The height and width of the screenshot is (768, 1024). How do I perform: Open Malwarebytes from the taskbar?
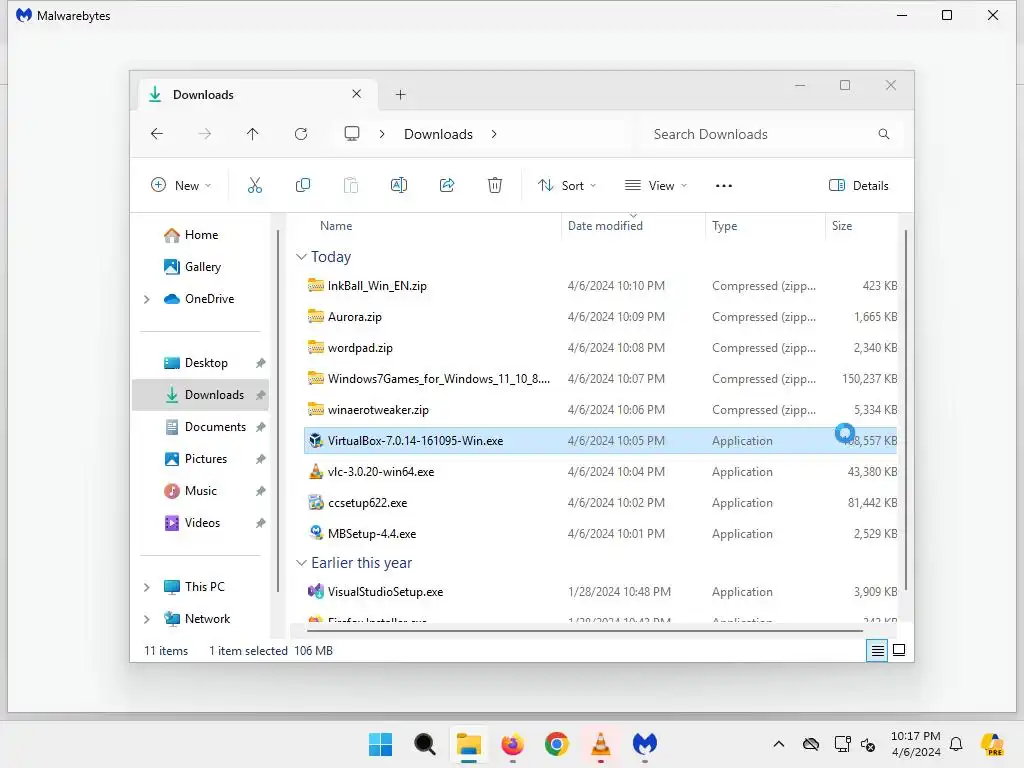point(645,744)
